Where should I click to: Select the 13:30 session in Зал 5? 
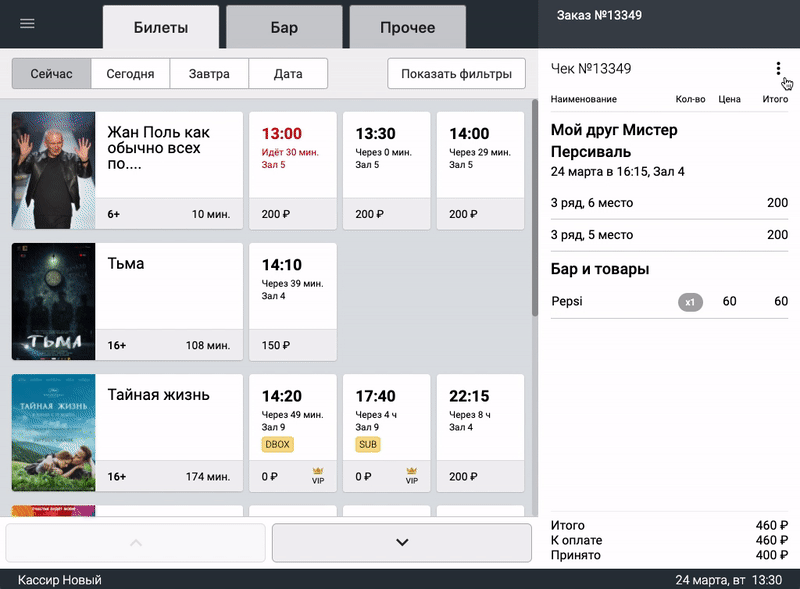point(387,170)
